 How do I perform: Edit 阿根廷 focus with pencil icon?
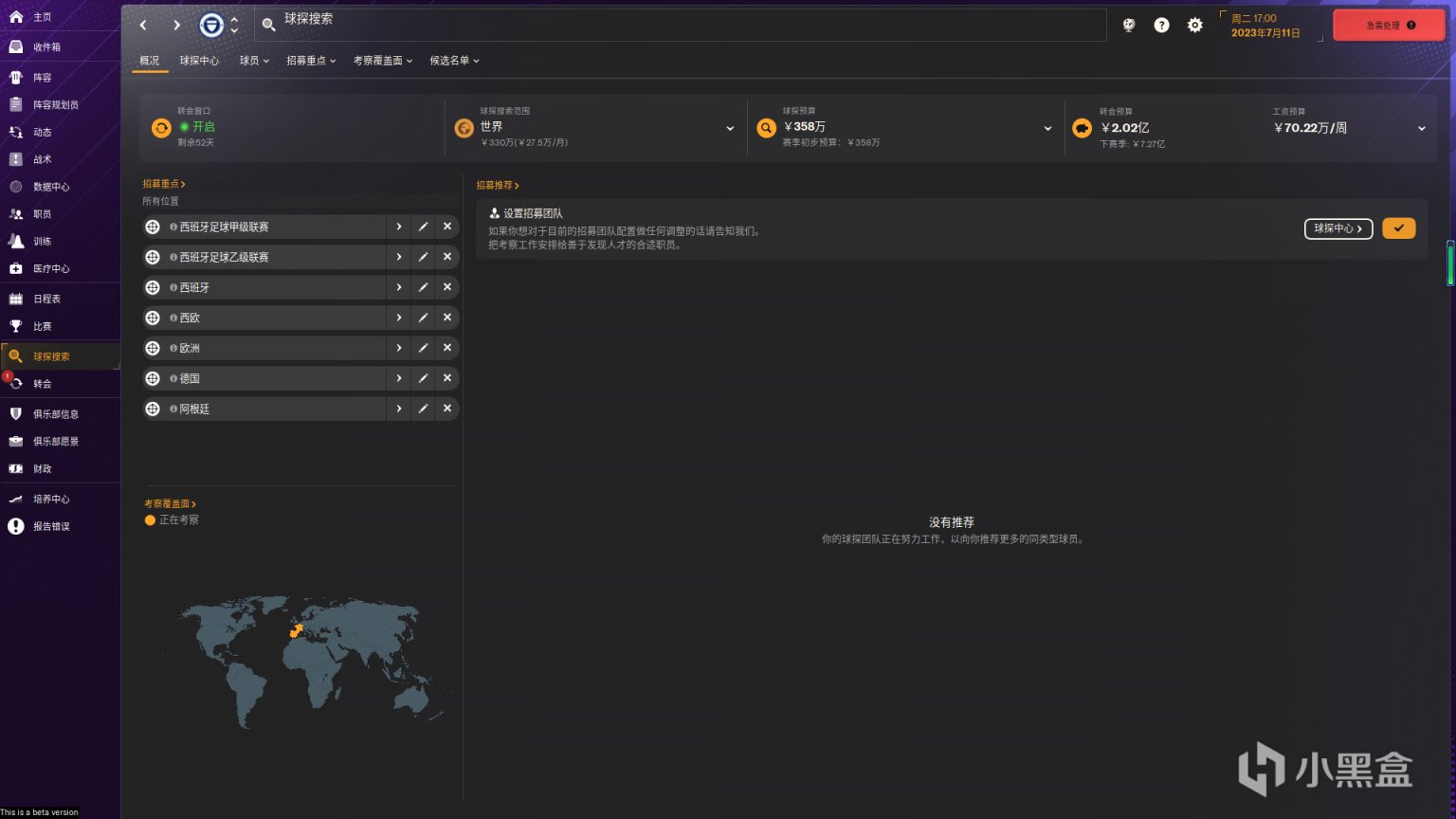click(423, 409)
